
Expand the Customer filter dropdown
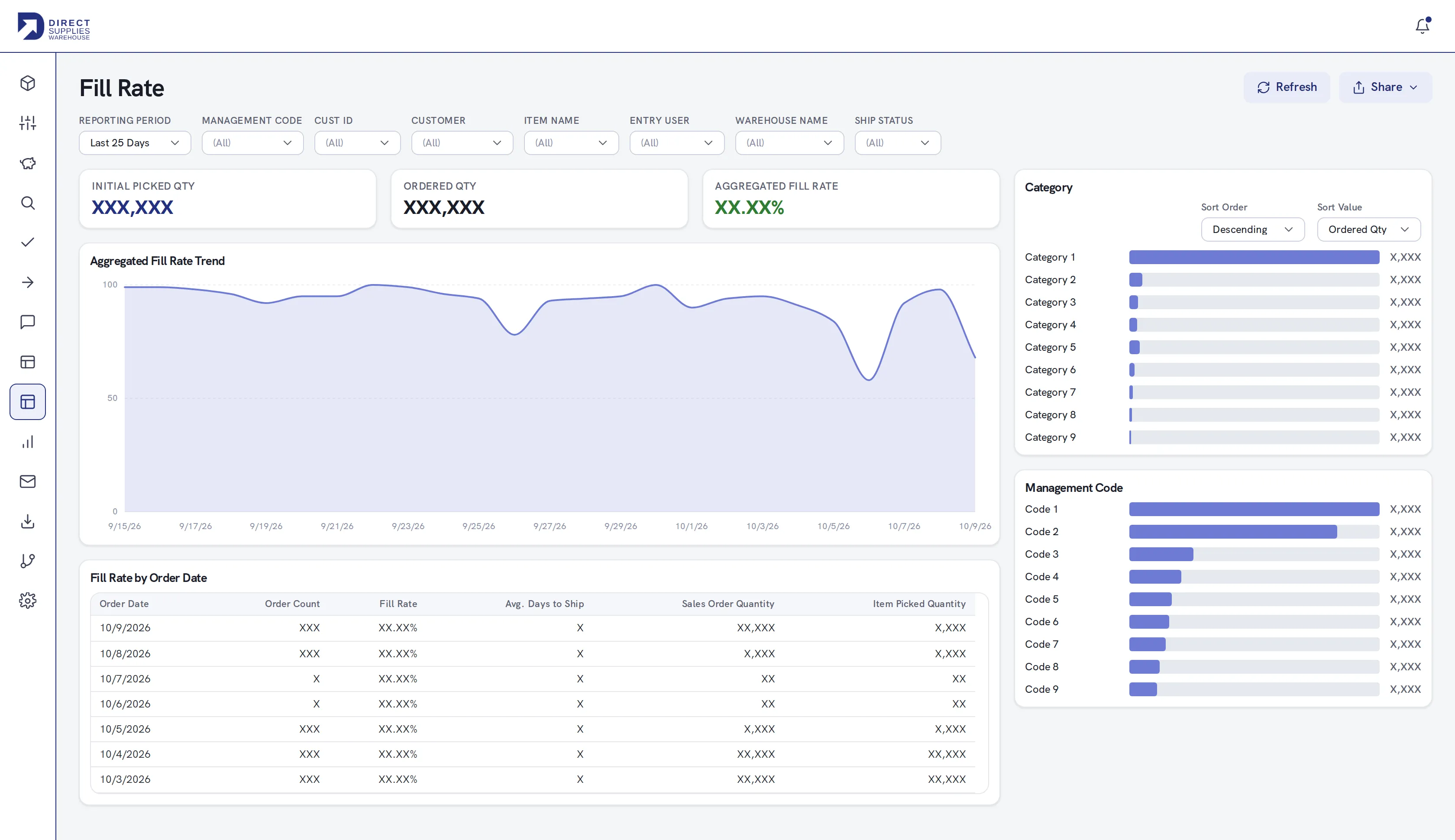pyautogui.click(x=462, y=143)
